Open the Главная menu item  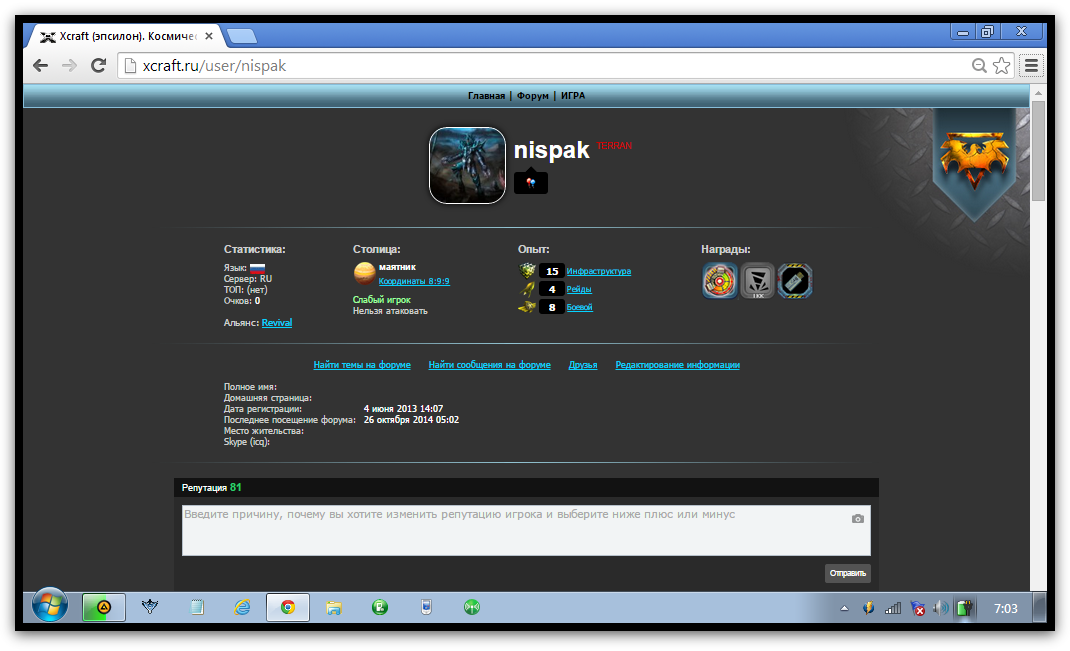(486, 96)
